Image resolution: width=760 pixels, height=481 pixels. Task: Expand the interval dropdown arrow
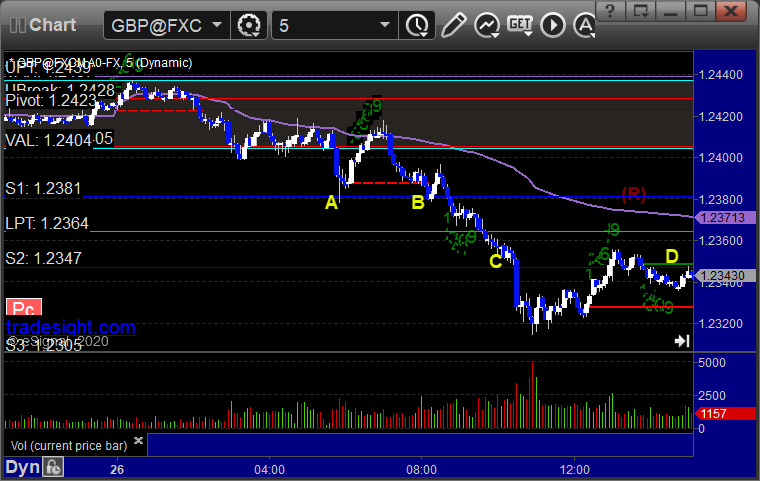[x=385, y=25]
